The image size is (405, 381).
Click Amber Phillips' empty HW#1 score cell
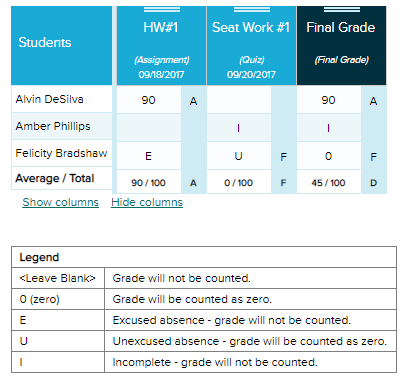[149, 128]
